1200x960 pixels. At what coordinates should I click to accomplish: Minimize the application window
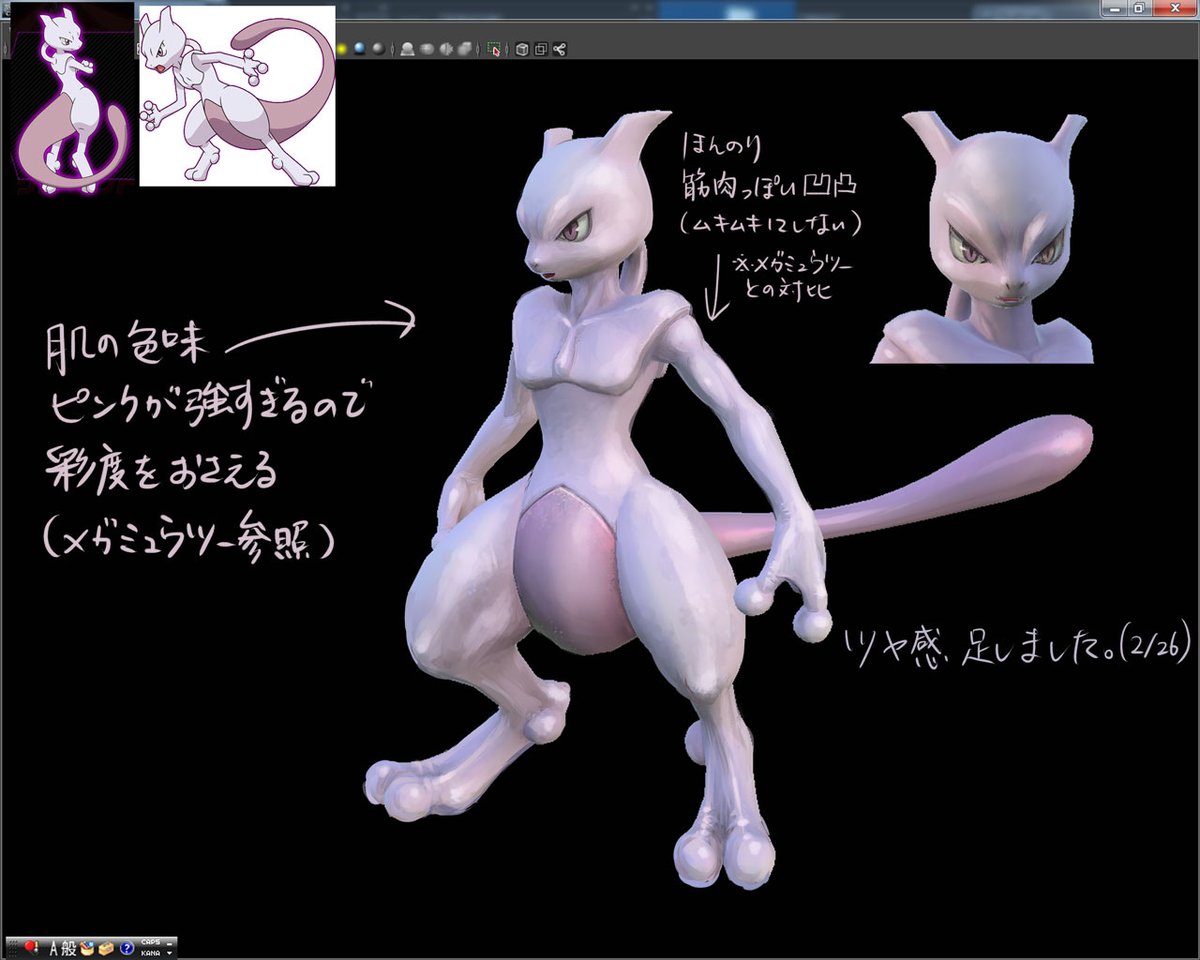point(1116,8)
